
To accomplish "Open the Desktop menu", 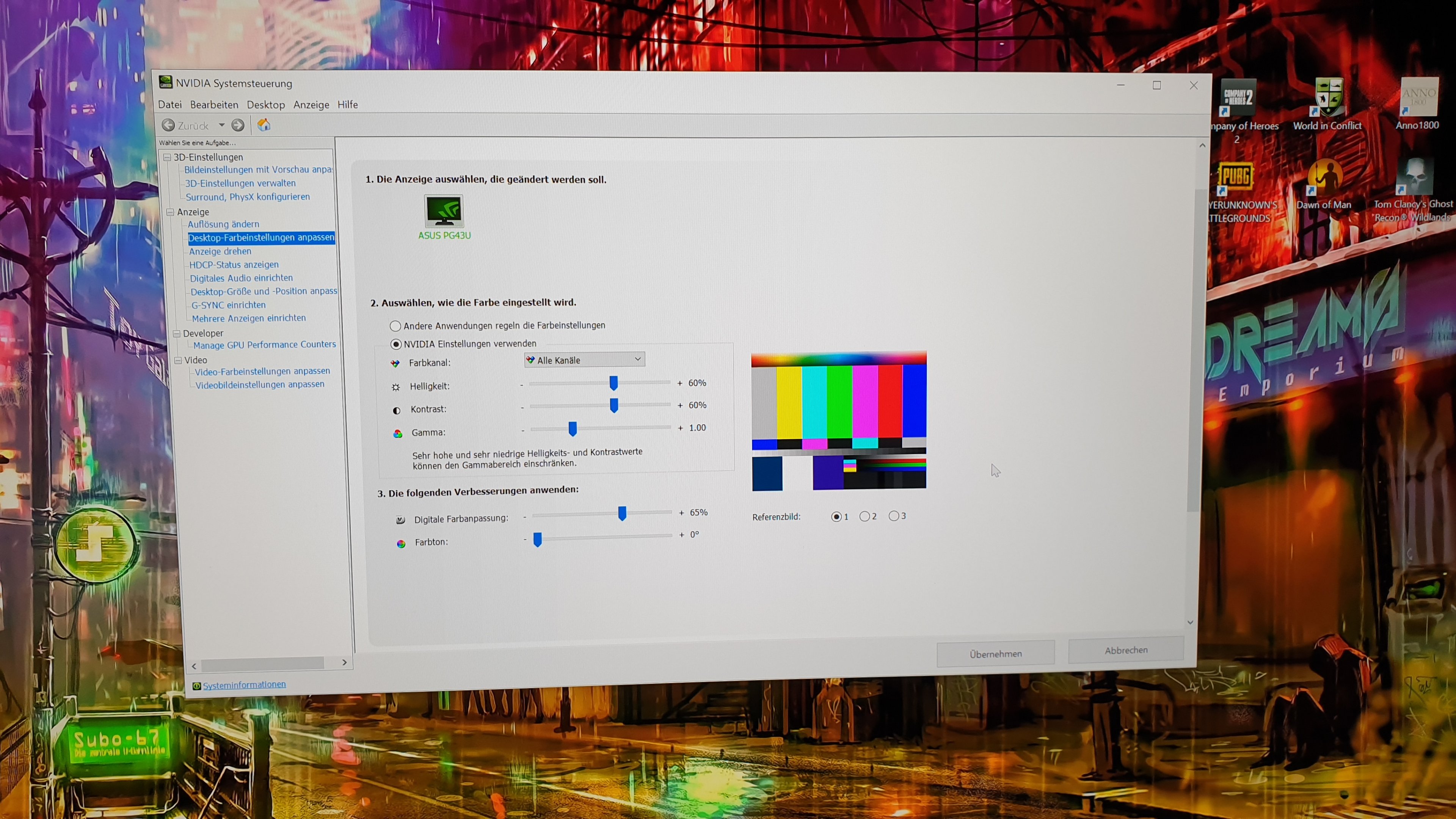I will coord(266,105).
